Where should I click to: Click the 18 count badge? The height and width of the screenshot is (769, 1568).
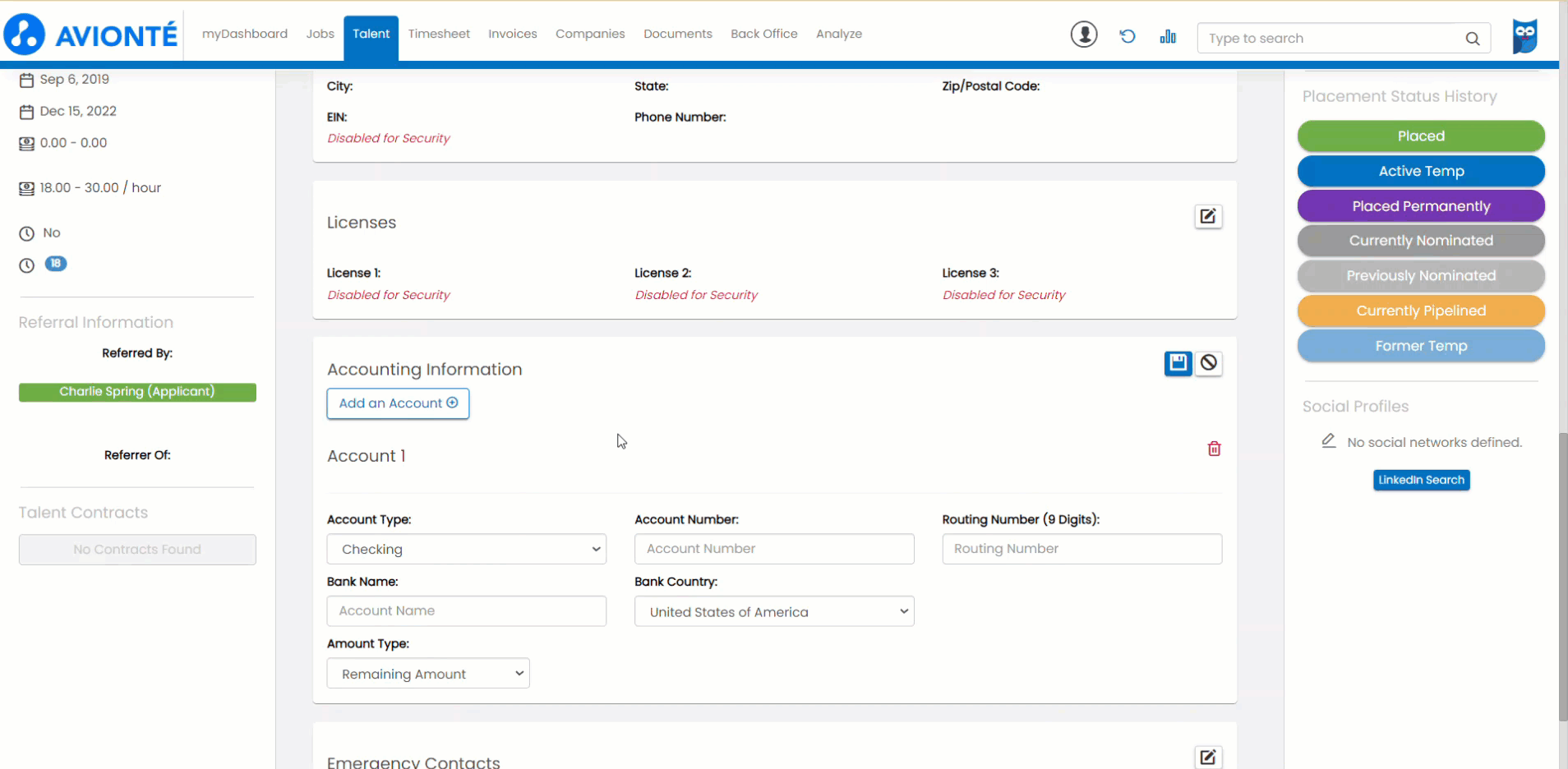[x=55, y=264]
